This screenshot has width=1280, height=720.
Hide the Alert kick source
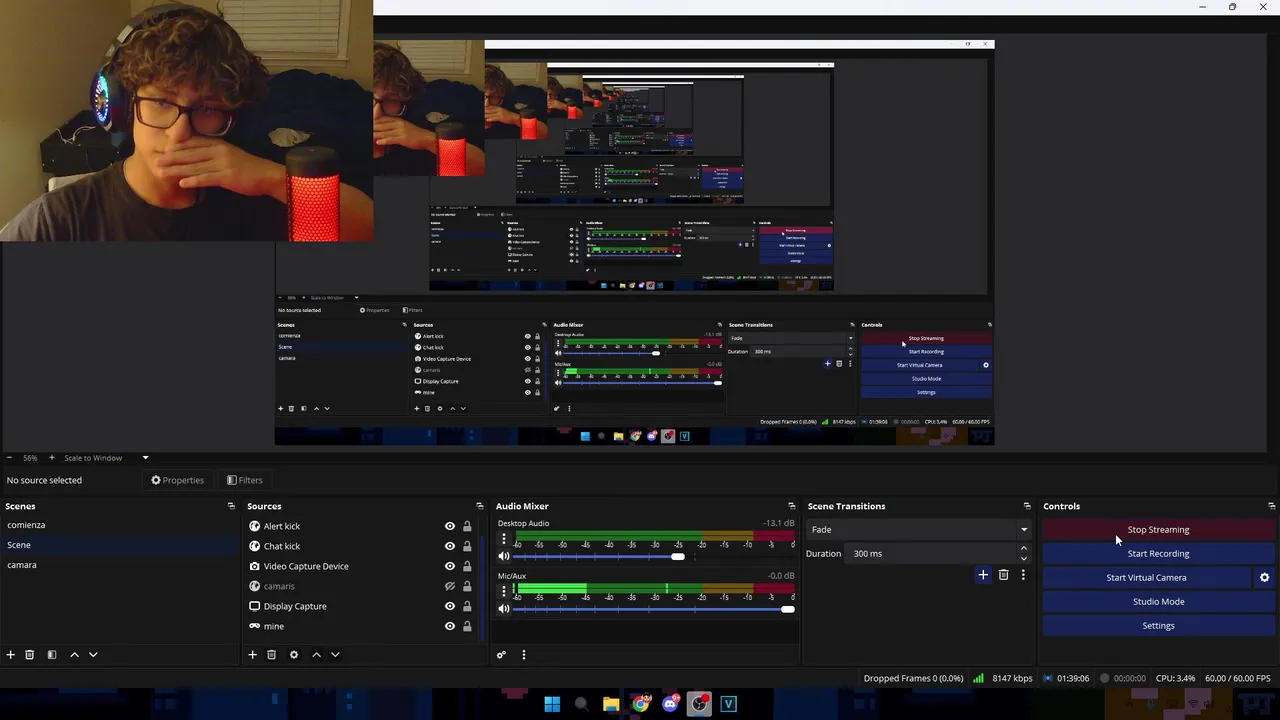(450, 526)
